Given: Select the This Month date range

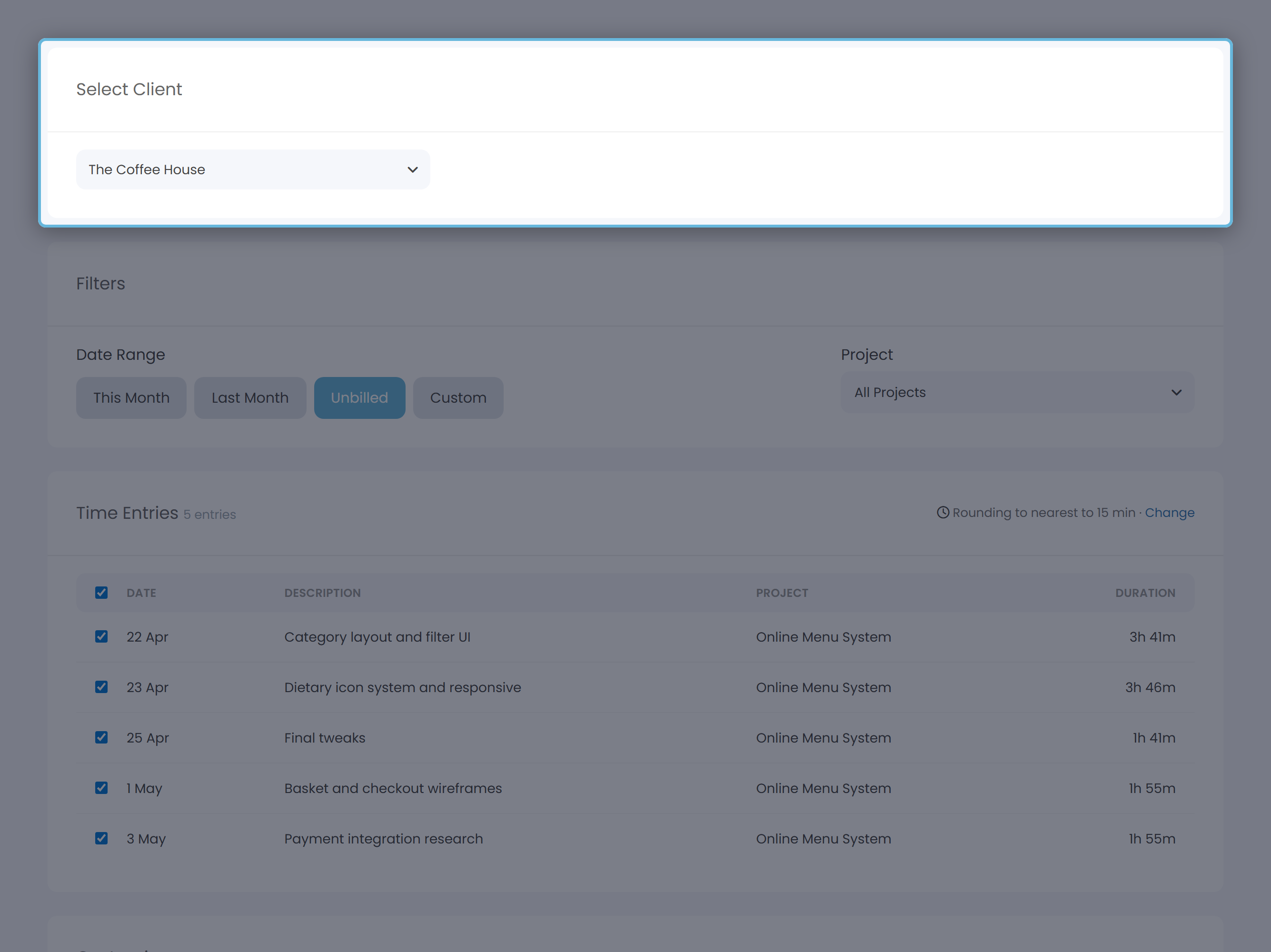Looking at the screenshot, I should [x=131, y=397].
